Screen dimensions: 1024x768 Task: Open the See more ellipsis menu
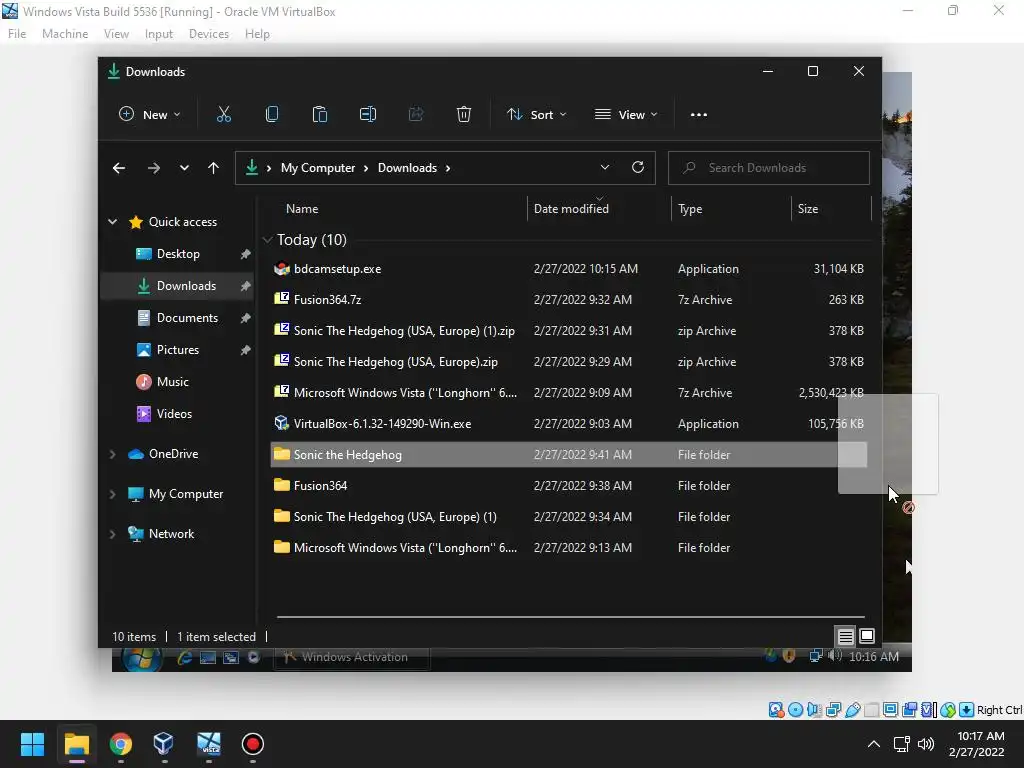[699, 114]
